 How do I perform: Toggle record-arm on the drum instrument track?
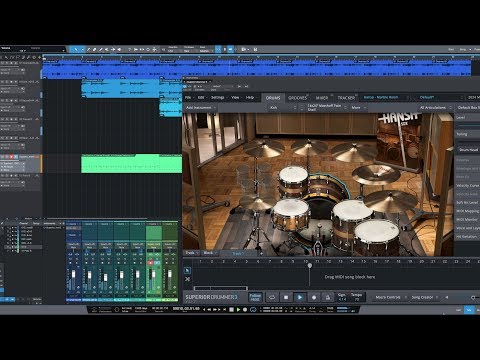click(12, 157)
